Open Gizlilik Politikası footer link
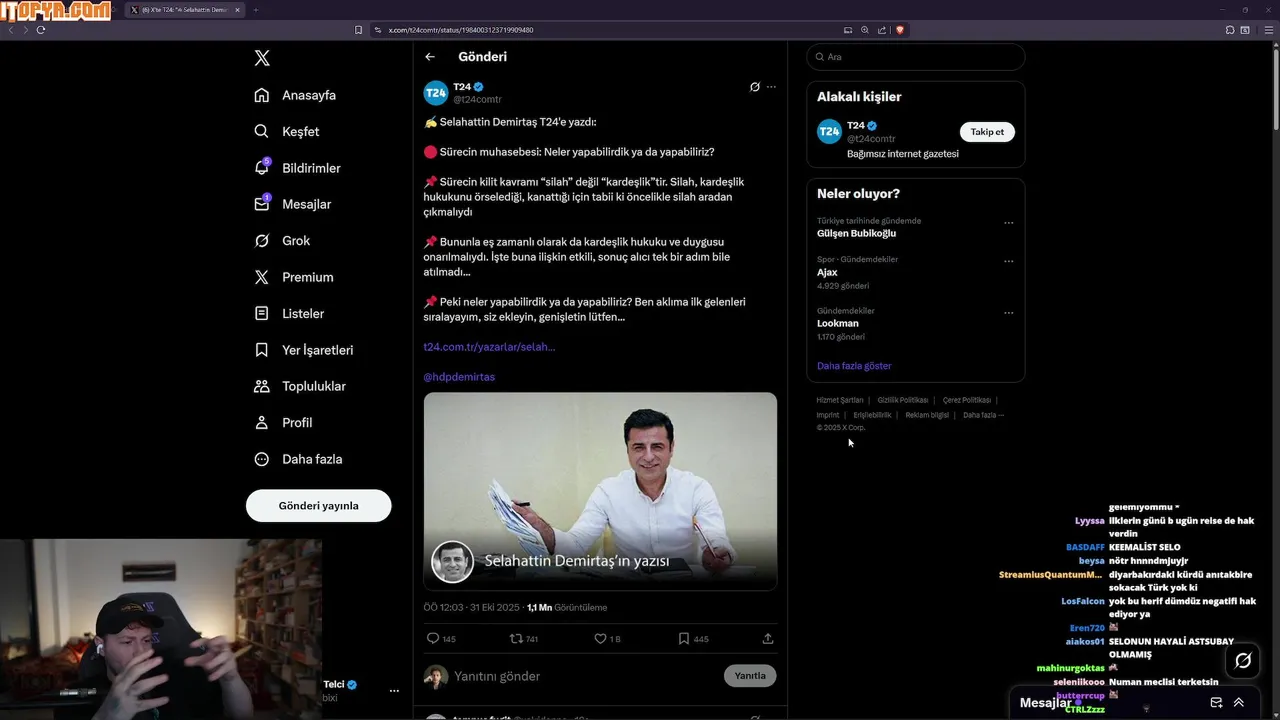 (903, 400)
